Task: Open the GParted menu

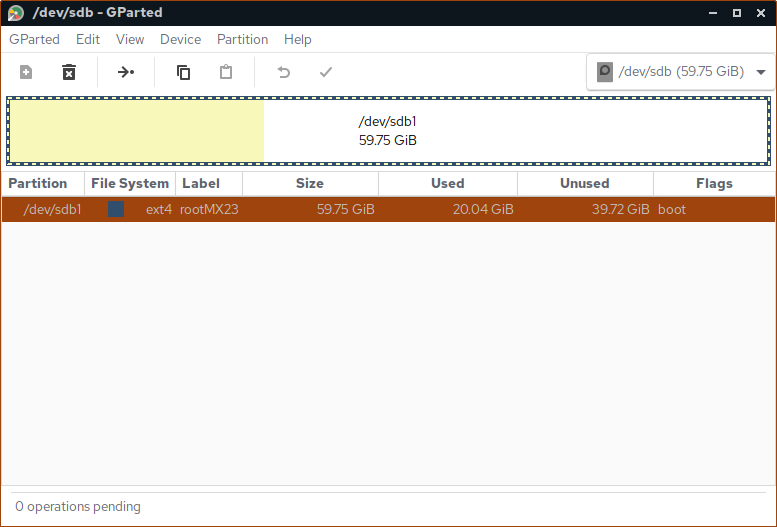Action: [x=34, y=39]
